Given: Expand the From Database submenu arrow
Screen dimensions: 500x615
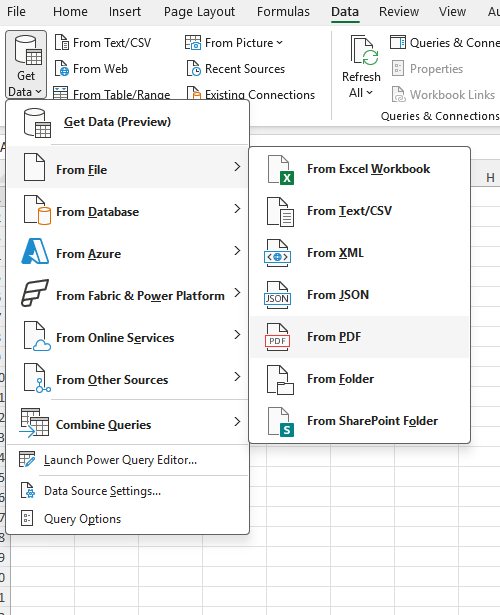Looking at the screenshot, I should [x=237, y=209].
